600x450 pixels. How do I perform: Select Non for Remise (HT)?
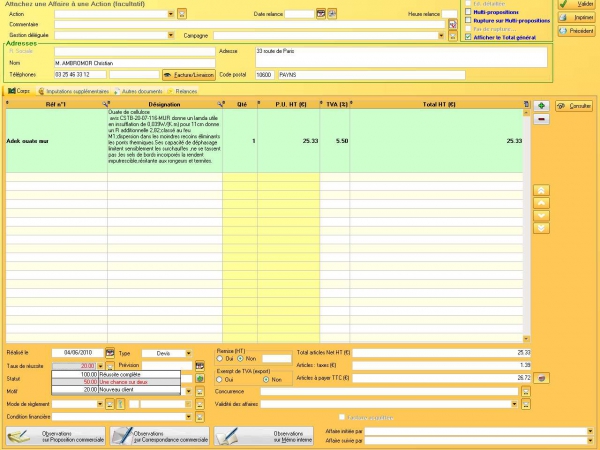[240, 359]
